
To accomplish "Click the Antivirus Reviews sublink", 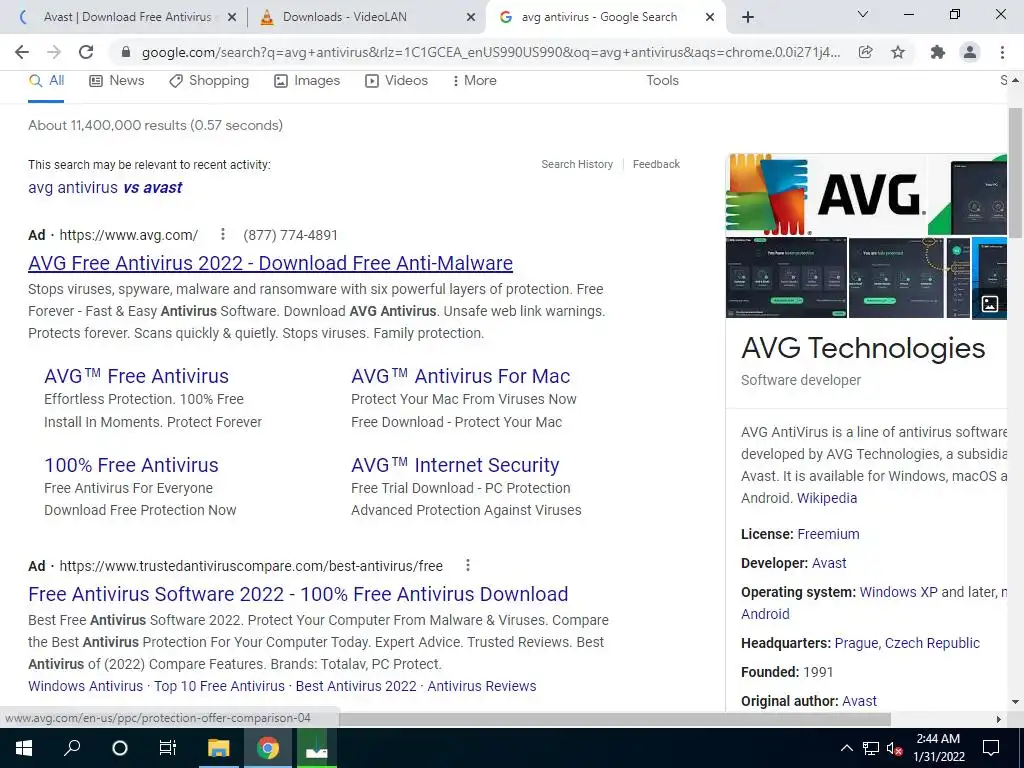I will click(x=482, y=686).
